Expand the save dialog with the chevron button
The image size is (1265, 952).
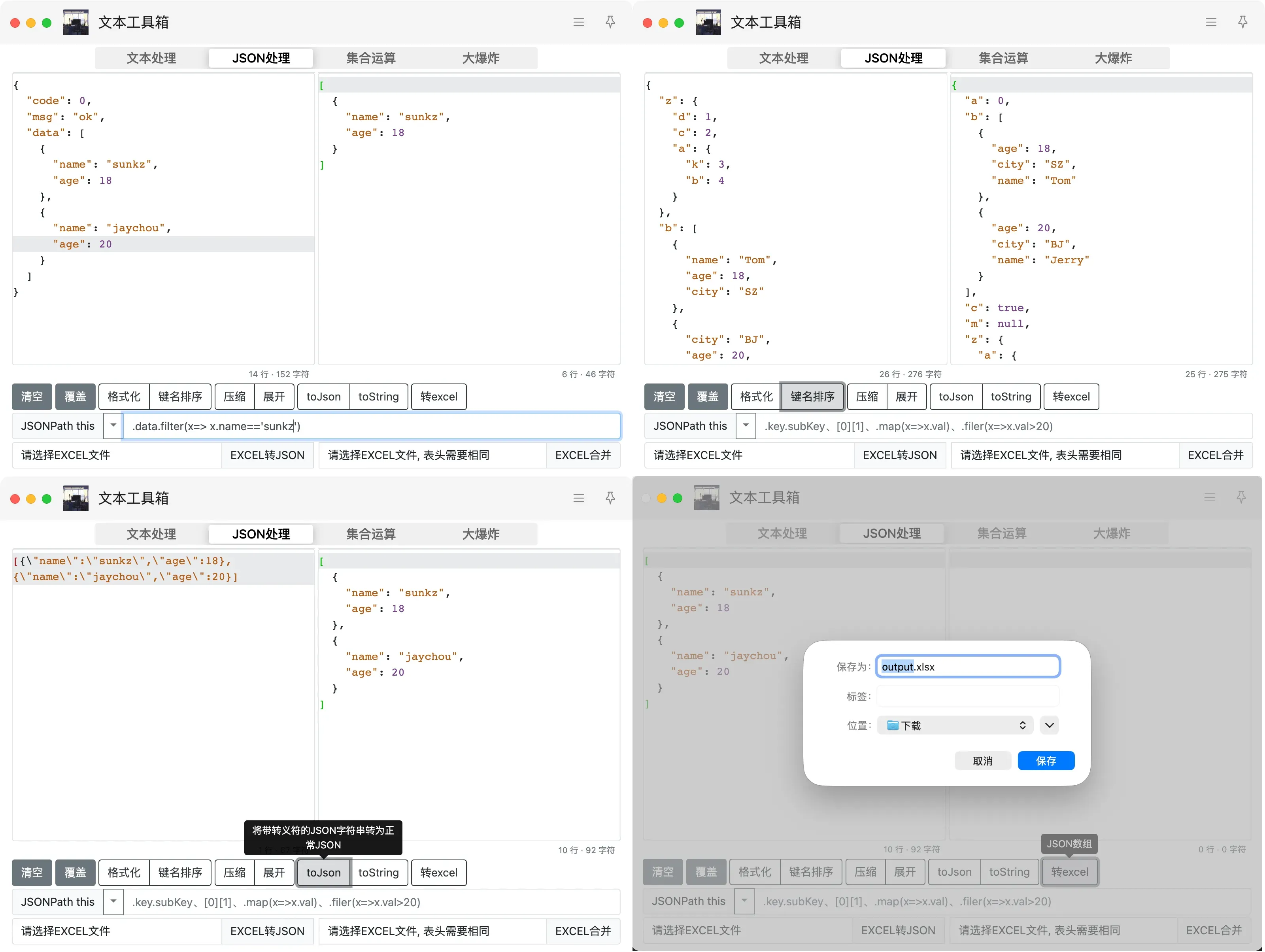1050,725
